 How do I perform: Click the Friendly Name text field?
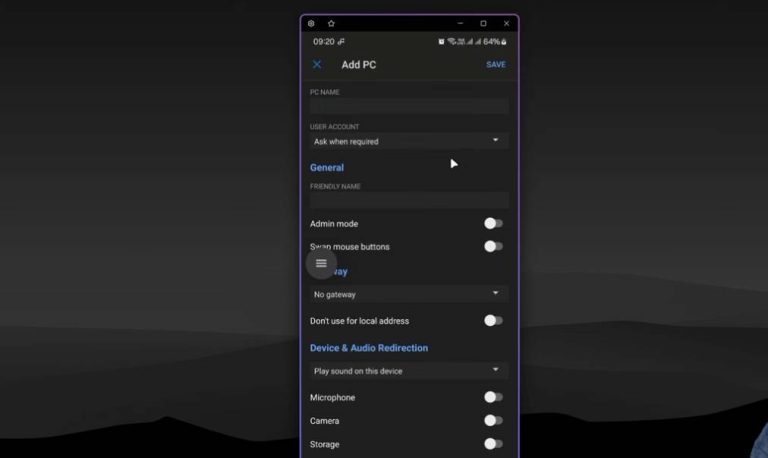[409, 200]
